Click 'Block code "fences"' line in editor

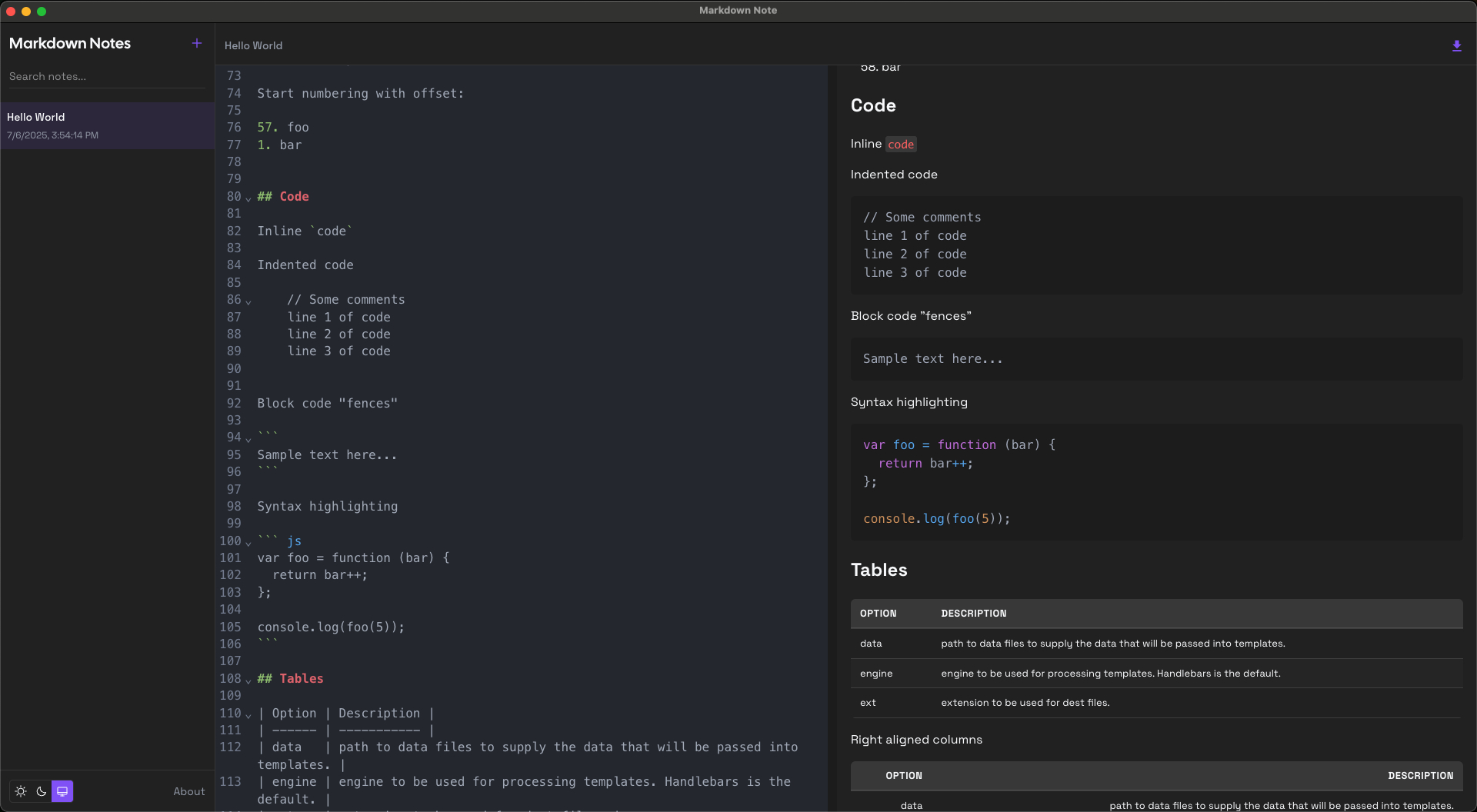(328, 403)
